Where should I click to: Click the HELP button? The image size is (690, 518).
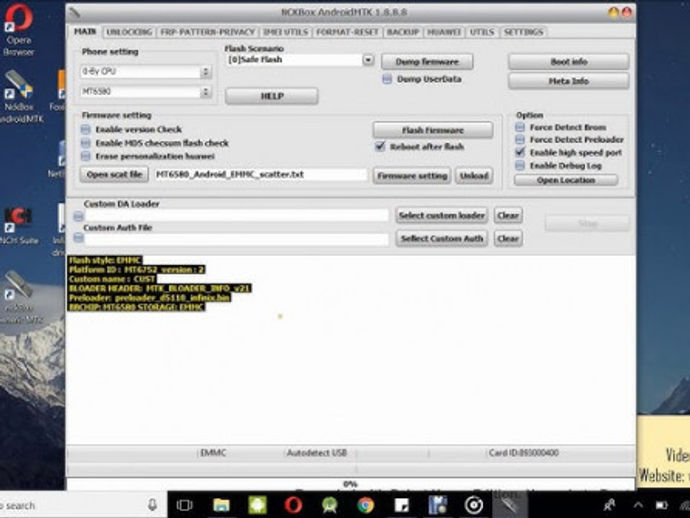click(272, 96)
